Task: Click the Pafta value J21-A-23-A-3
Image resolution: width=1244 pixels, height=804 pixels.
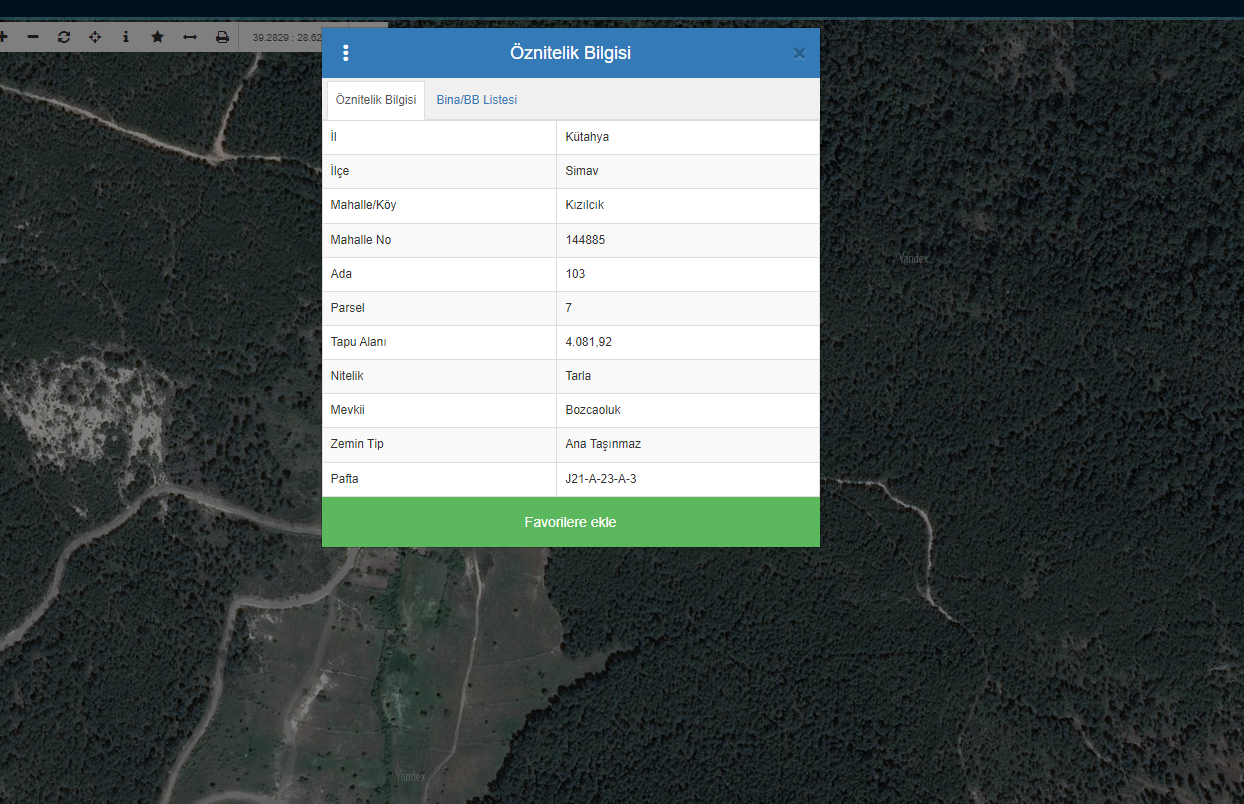Action: (601, 479)
